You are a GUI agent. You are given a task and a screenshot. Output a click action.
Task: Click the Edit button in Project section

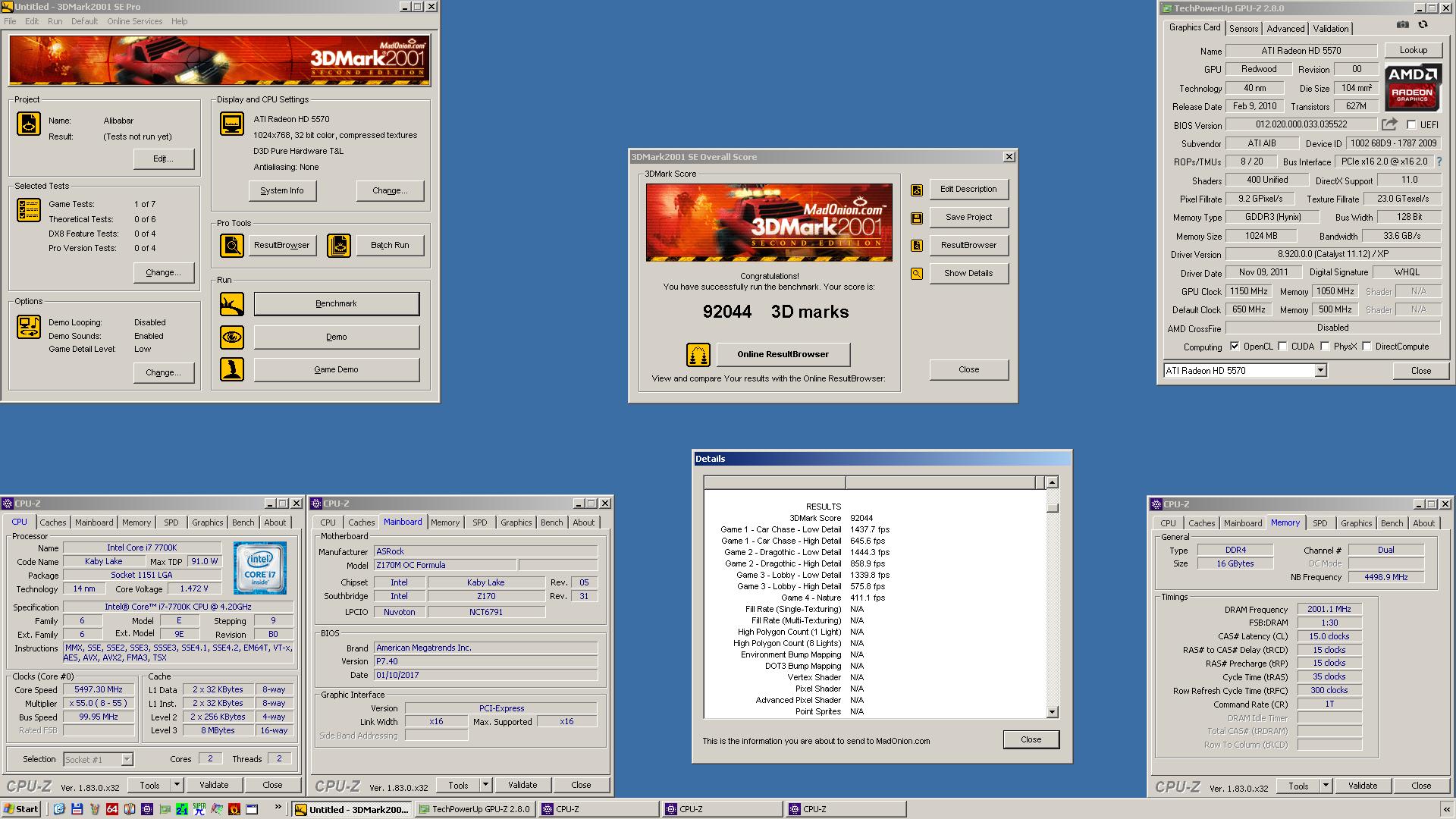click(x=163, y=159)
